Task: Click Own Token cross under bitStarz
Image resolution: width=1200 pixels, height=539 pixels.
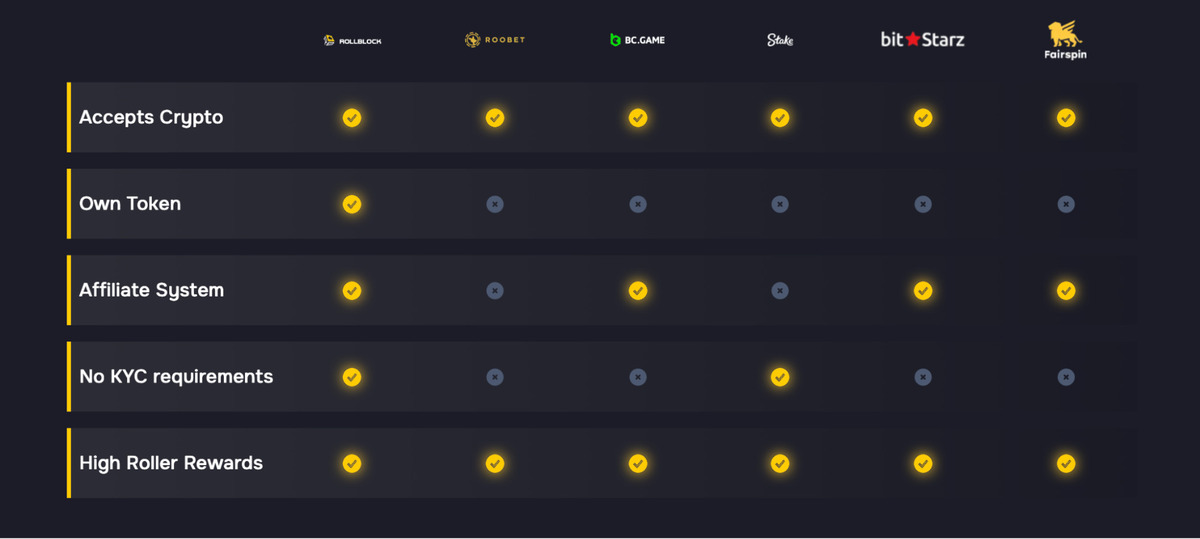Action: click(x=923, y=204)
